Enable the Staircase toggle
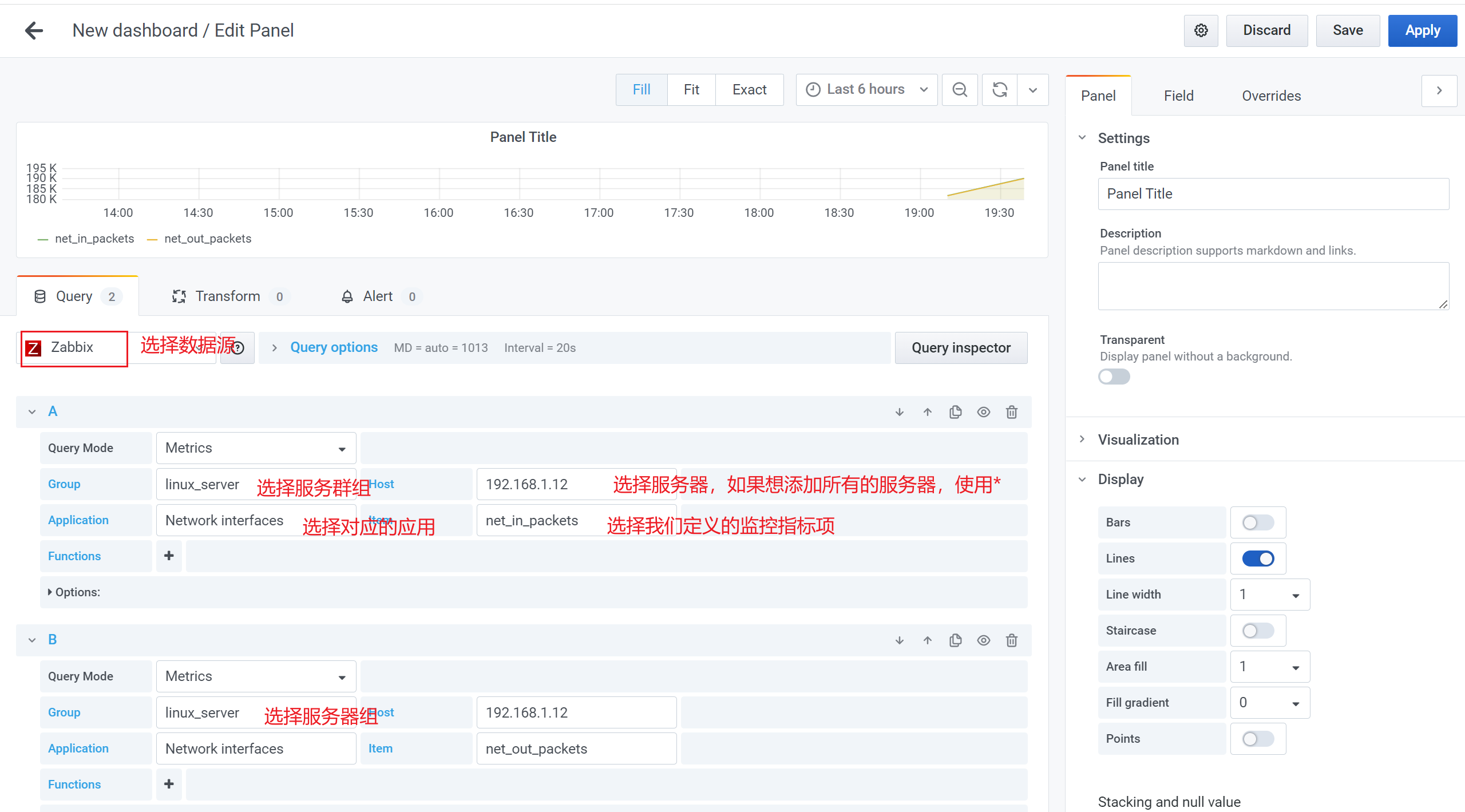The width and height of the screenshot is (1465, 812). tap(1258, 631)
